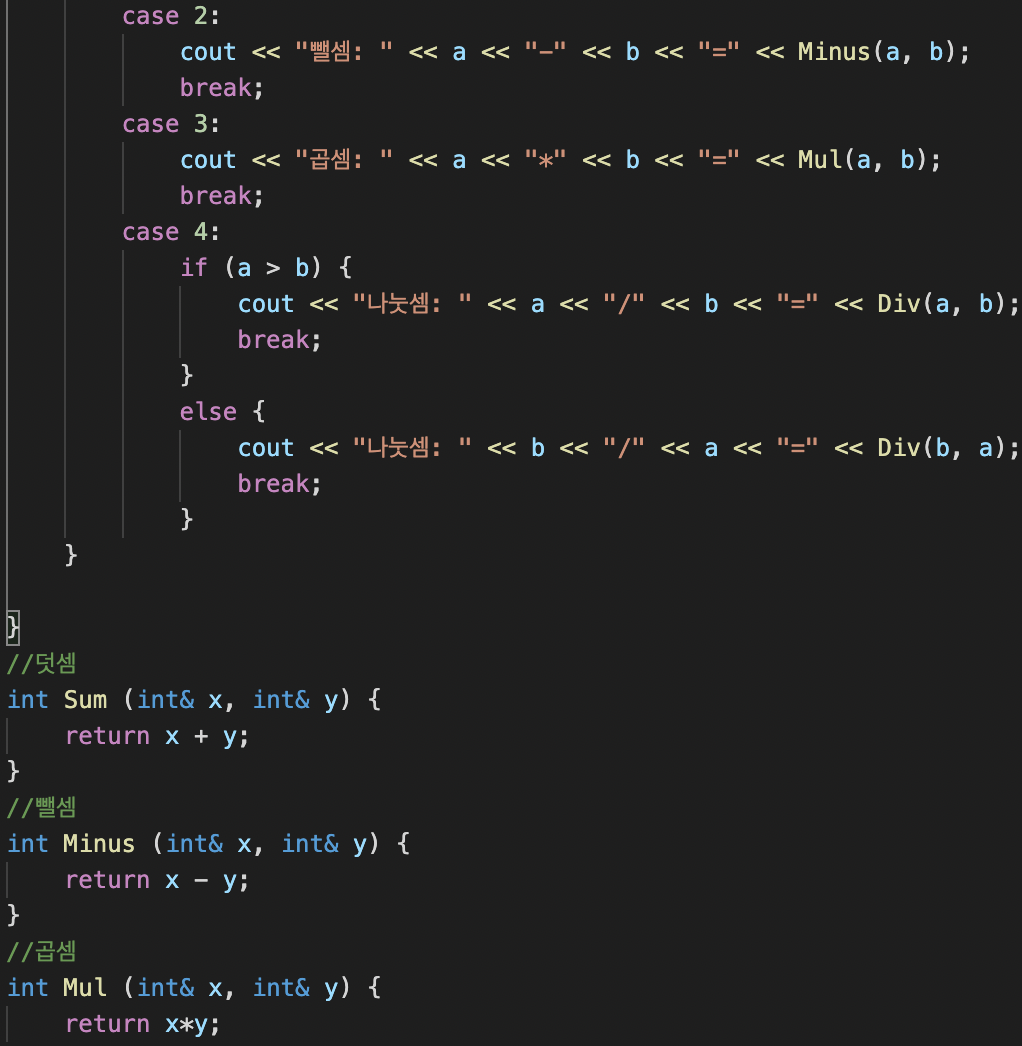Image resolution: width=1022 pixels, height=1046 pixels.
Task: Click the "곱셈: " string literal in the cout line
Action: 344,160
